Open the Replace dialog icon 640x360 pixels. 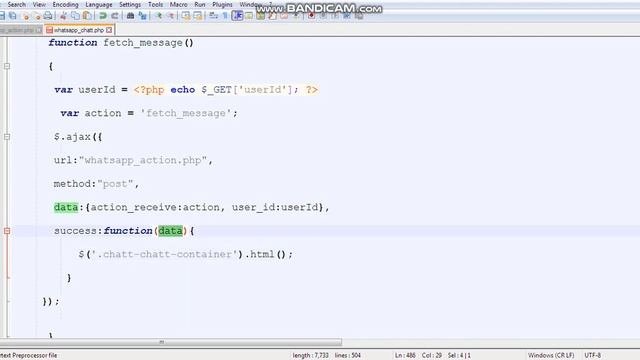[142, 16]
